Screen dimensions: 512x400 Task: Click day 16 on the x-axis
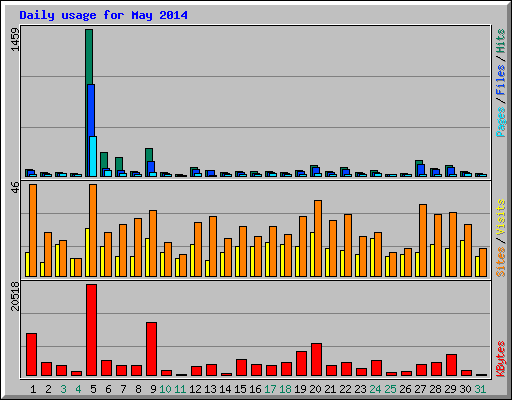255,389
